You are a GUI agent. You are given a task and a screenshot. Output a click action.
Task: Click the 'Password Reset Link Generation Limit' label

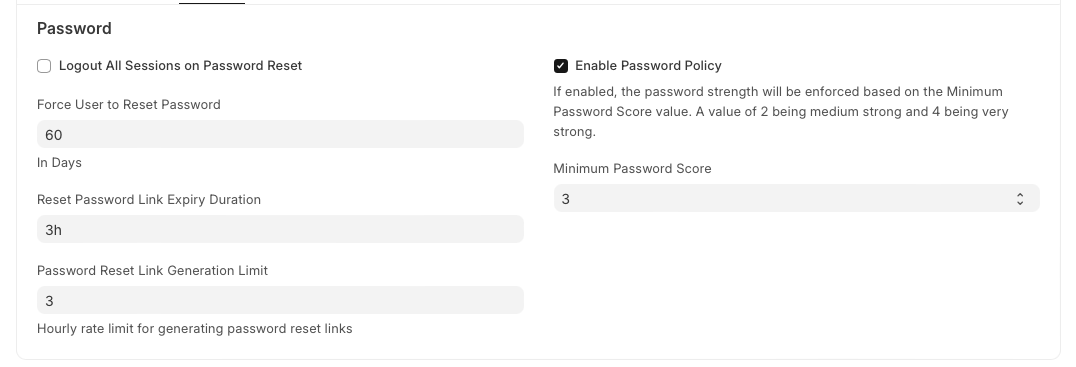point(152,271)
